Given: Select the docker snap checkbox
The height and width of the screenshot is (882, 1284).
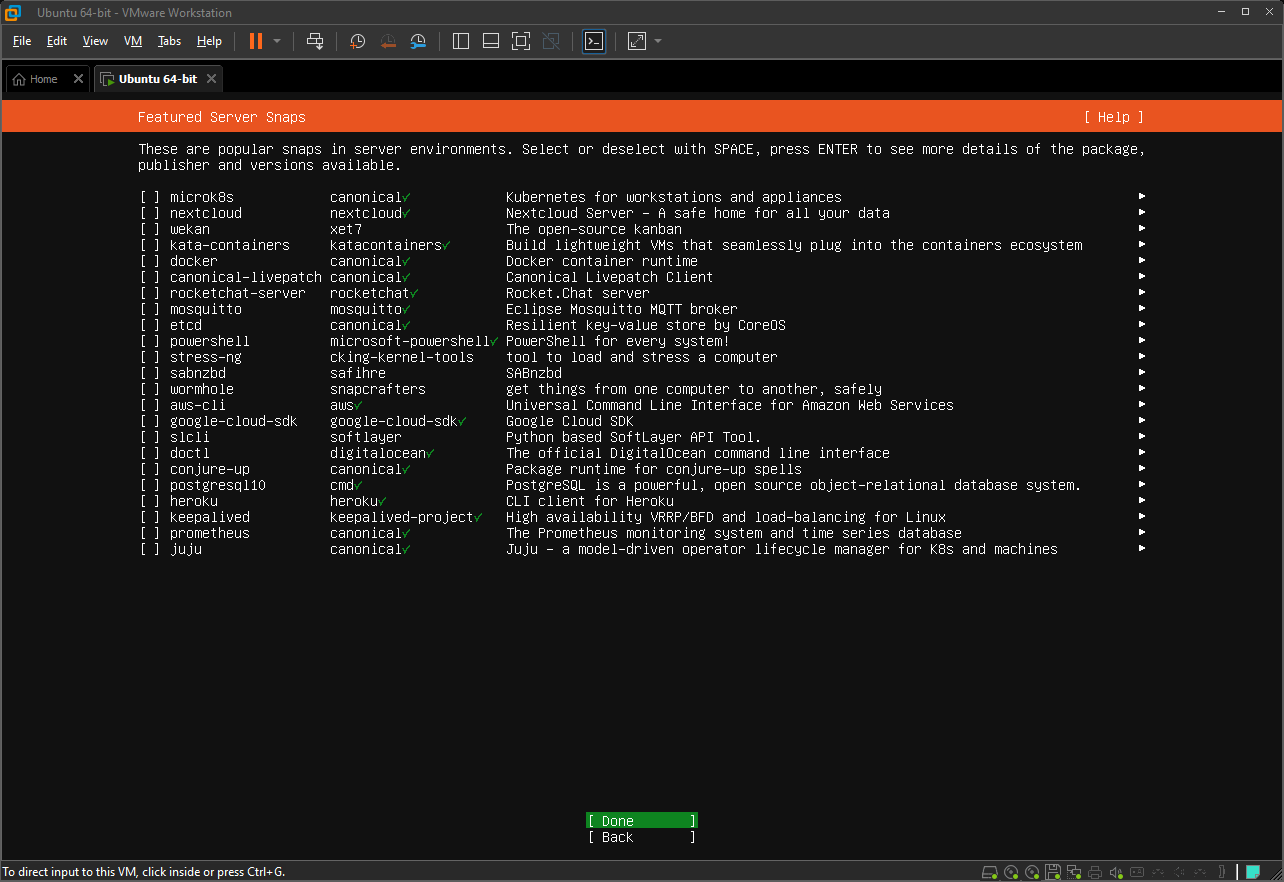Looking at the screenshot, I should [x=150, y=261].
